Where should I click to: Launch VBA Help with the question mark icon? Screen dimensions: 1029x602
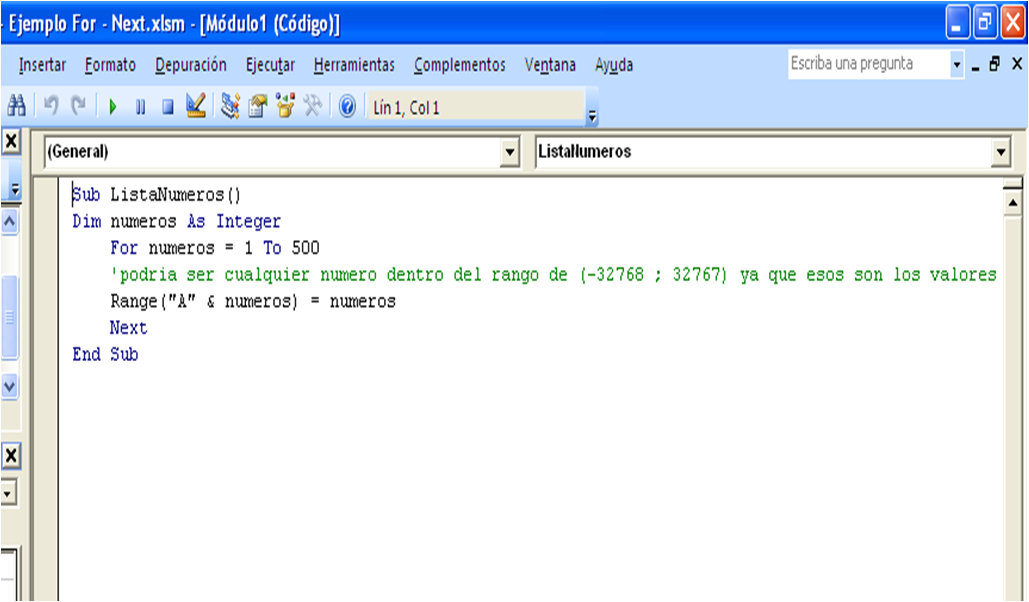(347, 108)
